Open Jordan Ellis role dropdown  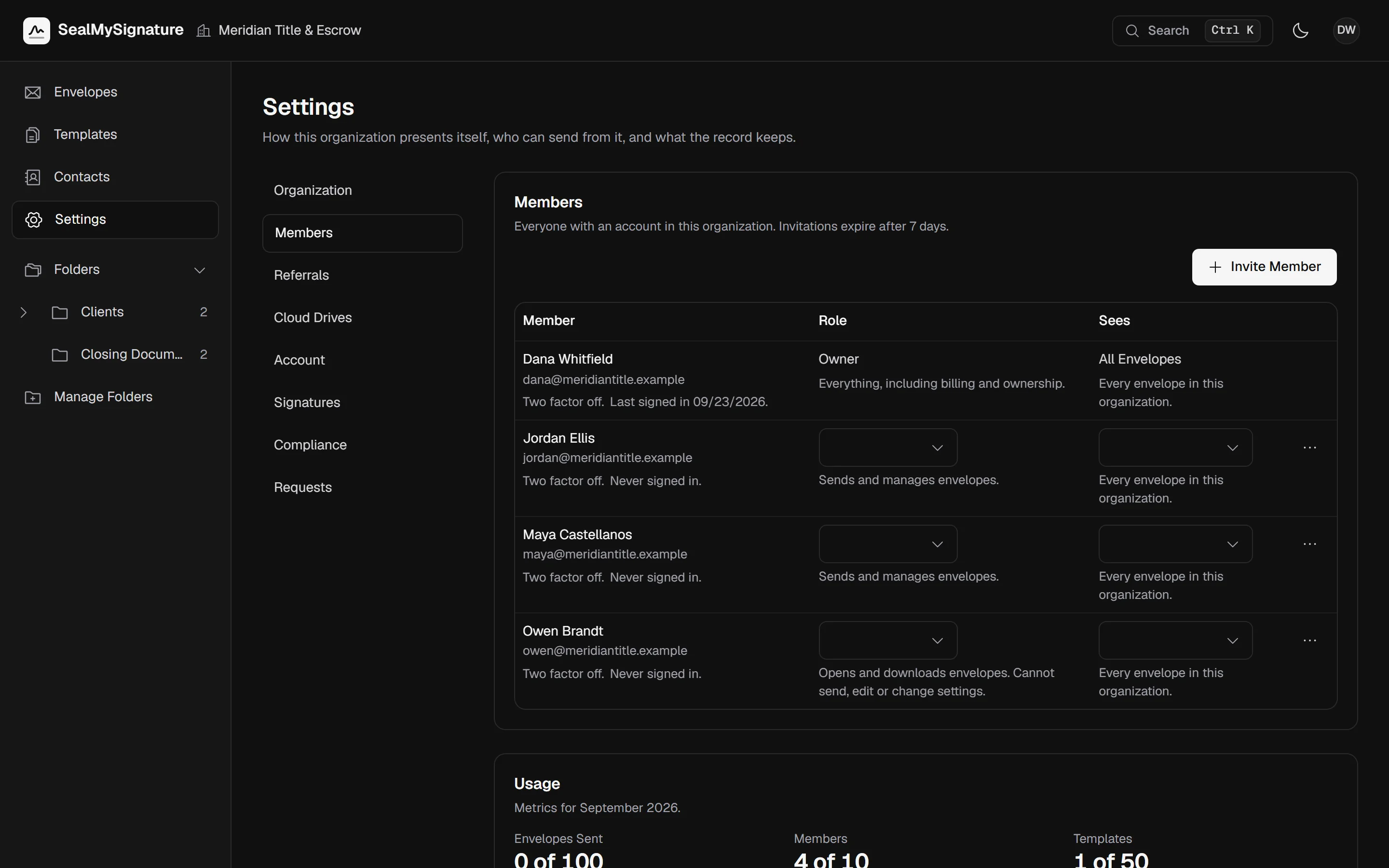click(888, 447)
